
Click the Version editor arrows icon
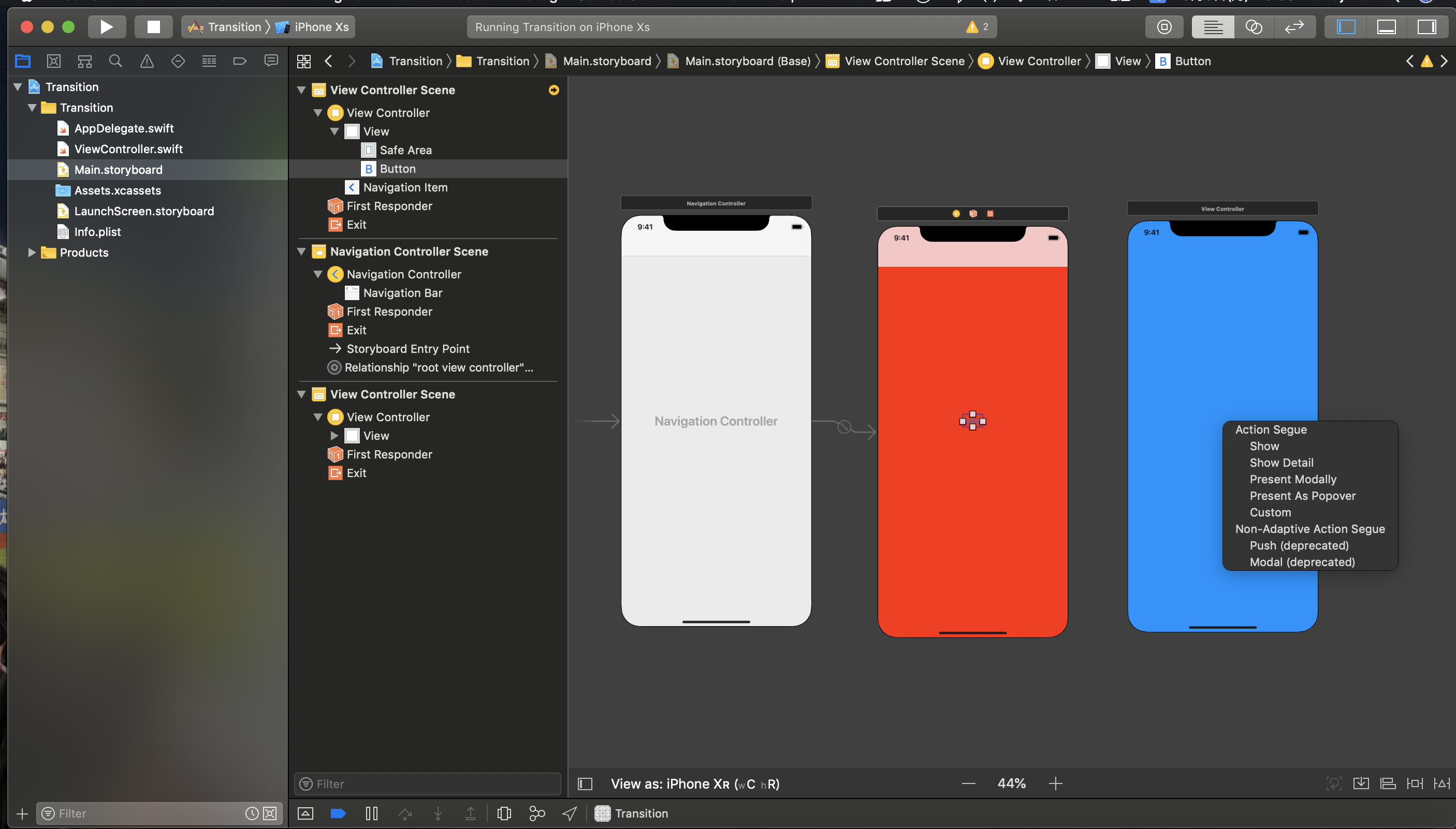(1294, 27)
